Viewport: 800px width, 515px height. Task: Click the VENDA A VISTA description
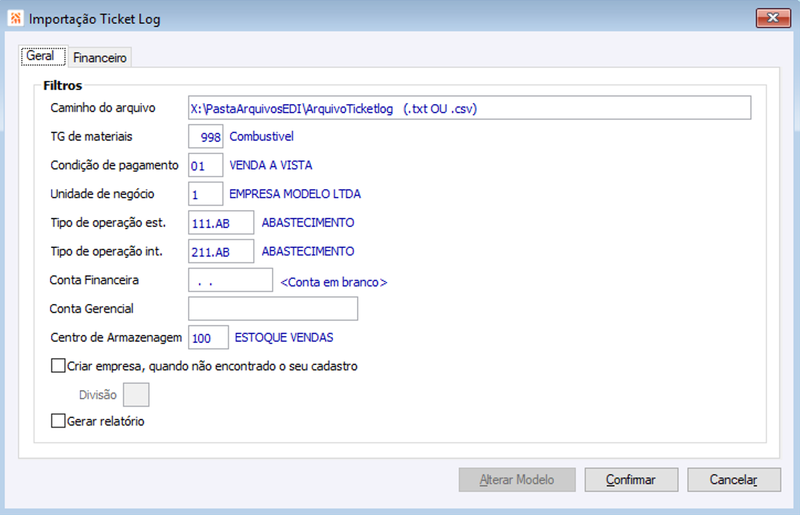271,165
